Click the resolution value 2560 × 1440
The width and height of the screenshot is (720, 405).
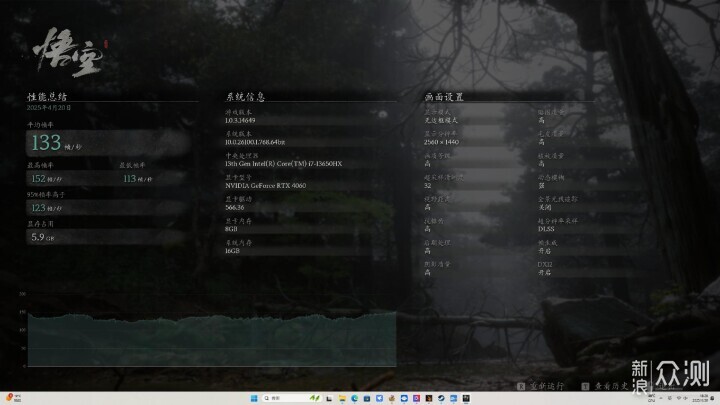click(441, 142)
